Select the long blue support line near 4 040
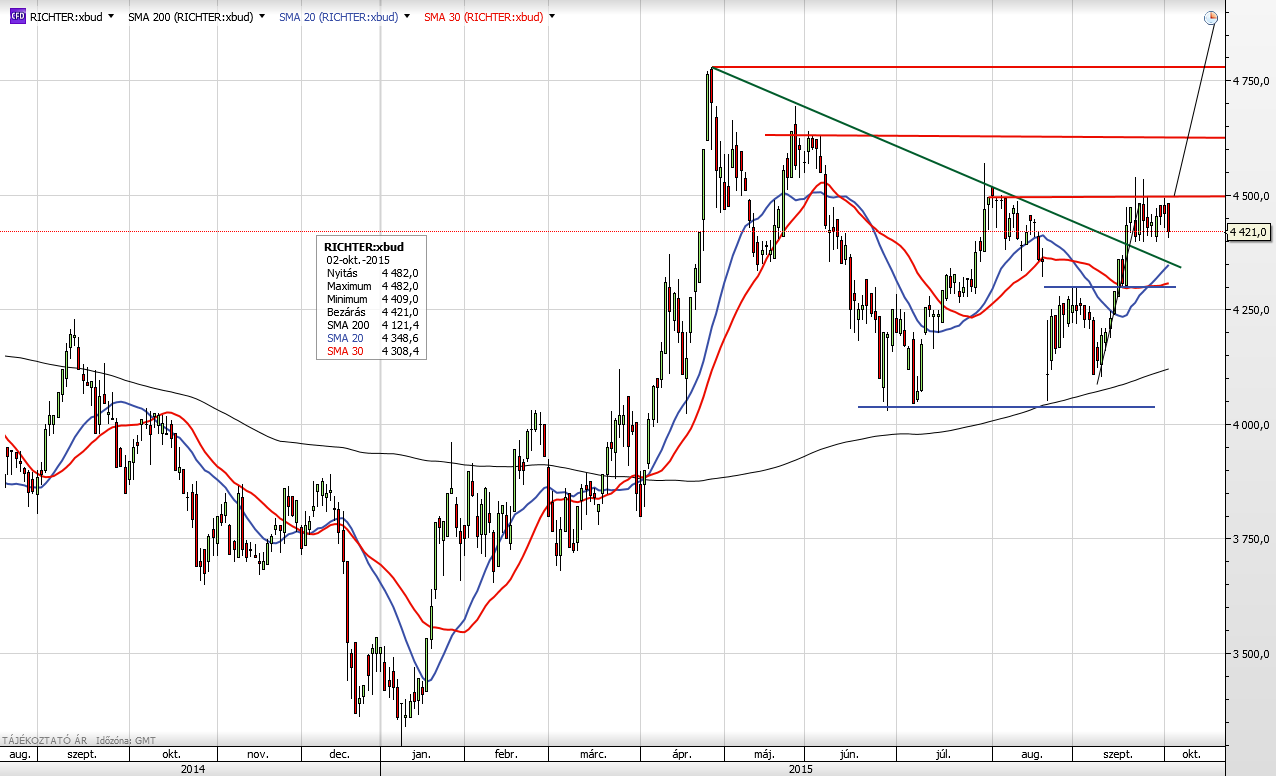 pyautogui.click(x=1006, y=407)
